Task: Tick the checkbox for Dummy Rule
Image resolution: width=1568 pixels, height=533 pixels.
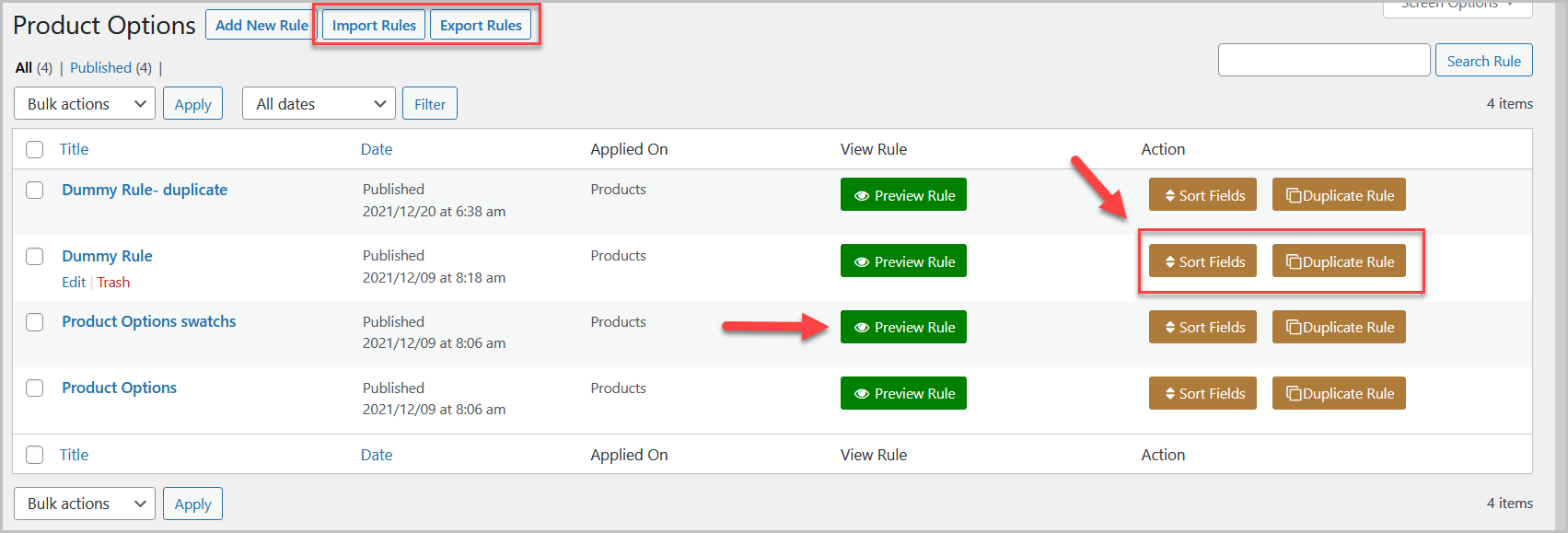Action: [35, 256]
